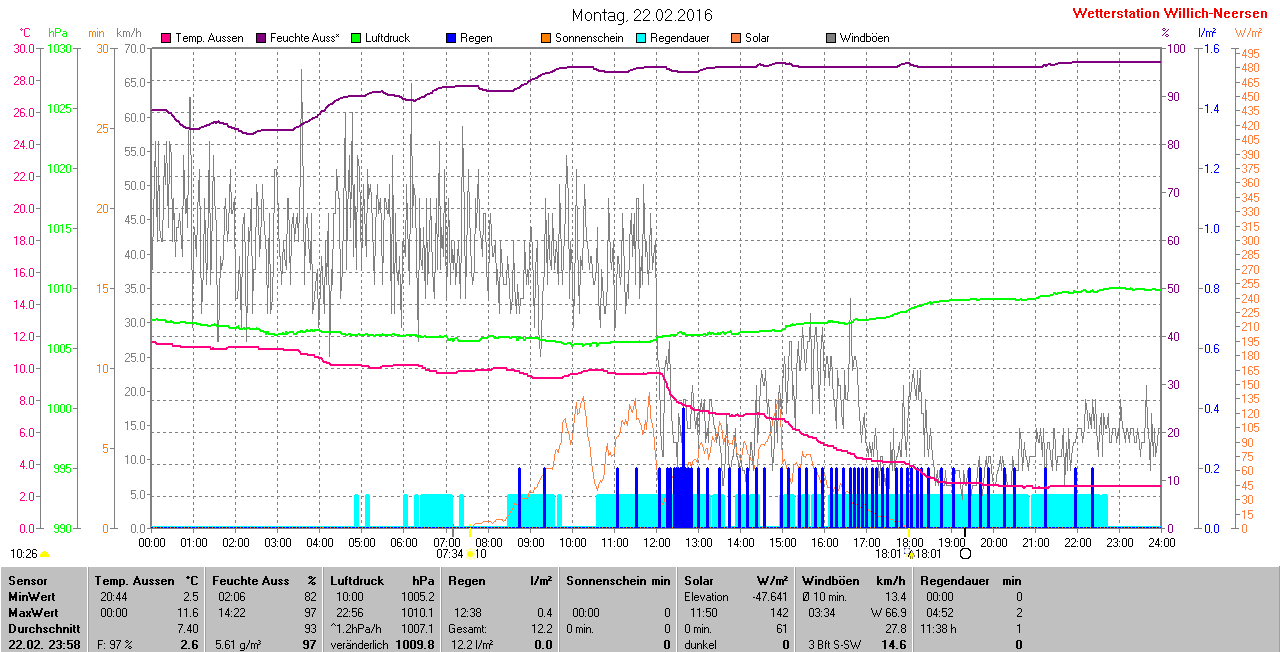Screen dimensions: 1280x652
Task: Click the 'Sensor' header in the data table
Action: pyautogui.click(x=26, y=580)
